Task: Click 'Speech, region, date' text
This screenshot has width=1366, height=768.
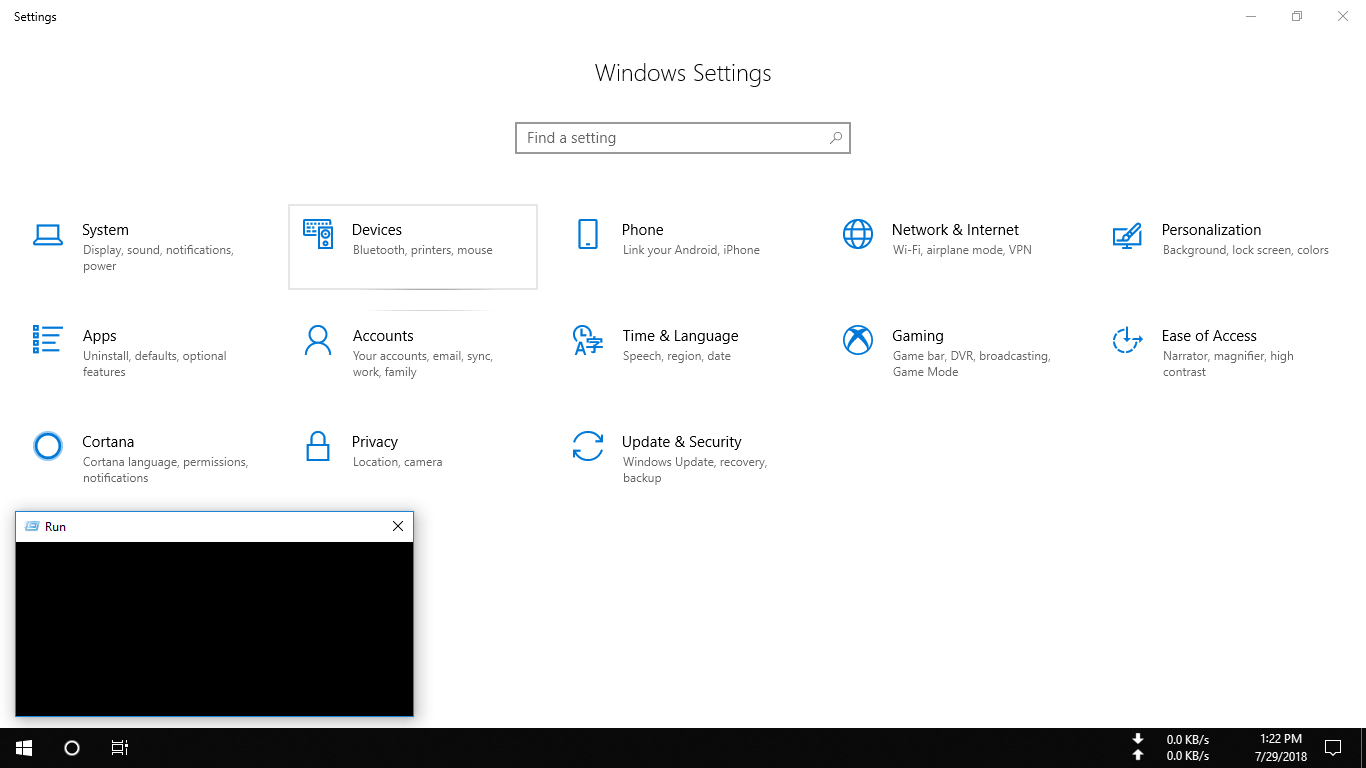Action: (677, 356)
